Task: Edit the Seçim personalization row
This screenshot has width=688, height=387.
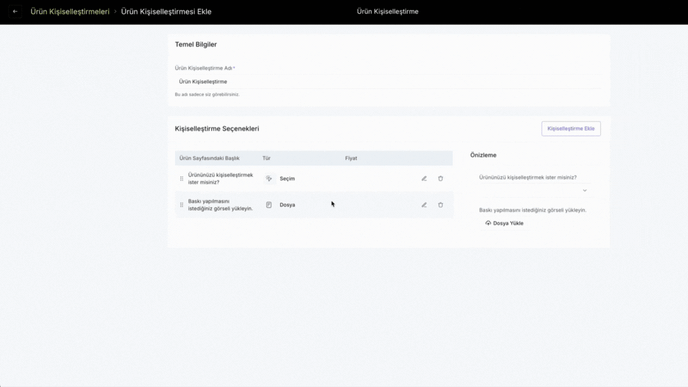Action: (x=424, y=179)
